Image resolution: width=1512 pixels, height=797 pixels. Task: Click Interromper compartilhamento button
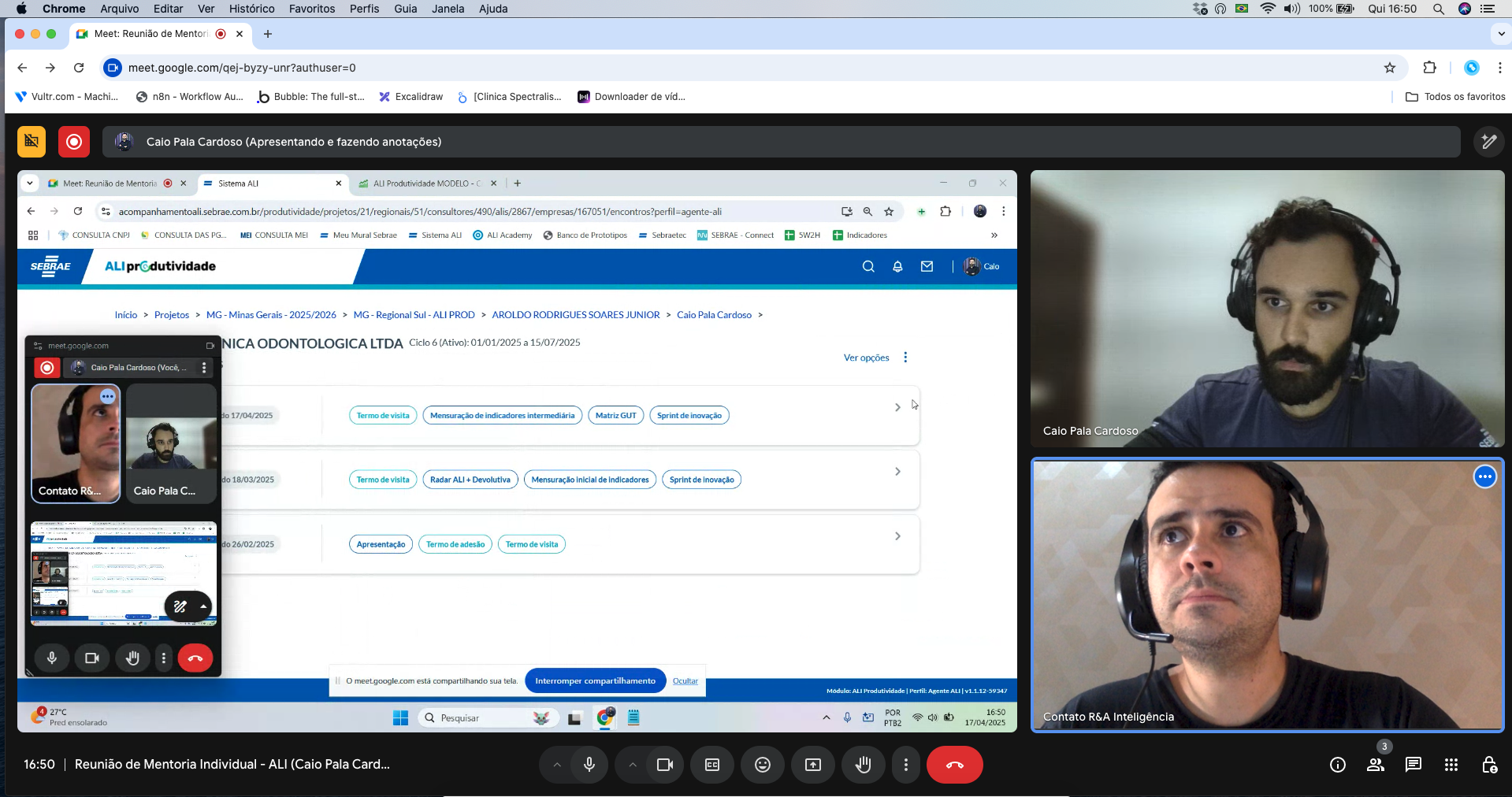click(x=595, y=681)
